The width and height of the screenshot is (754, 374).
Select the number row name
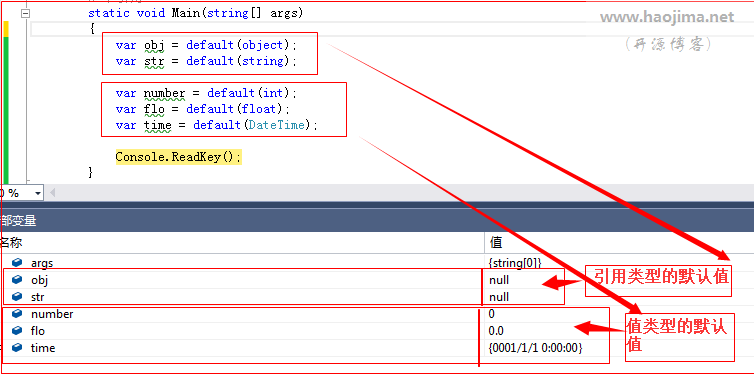coord(52,314)
